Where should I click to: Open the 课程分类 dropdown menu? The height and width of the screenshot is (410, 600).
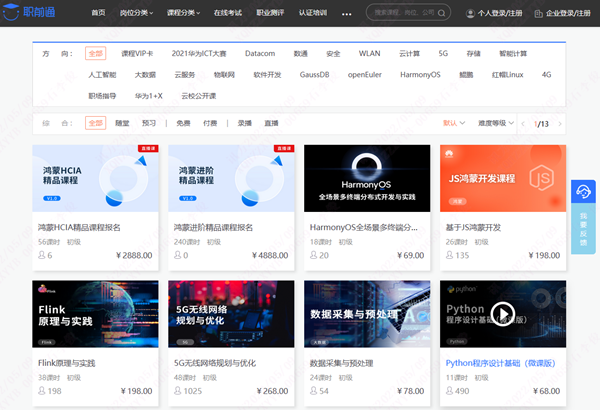coord(183,13)
